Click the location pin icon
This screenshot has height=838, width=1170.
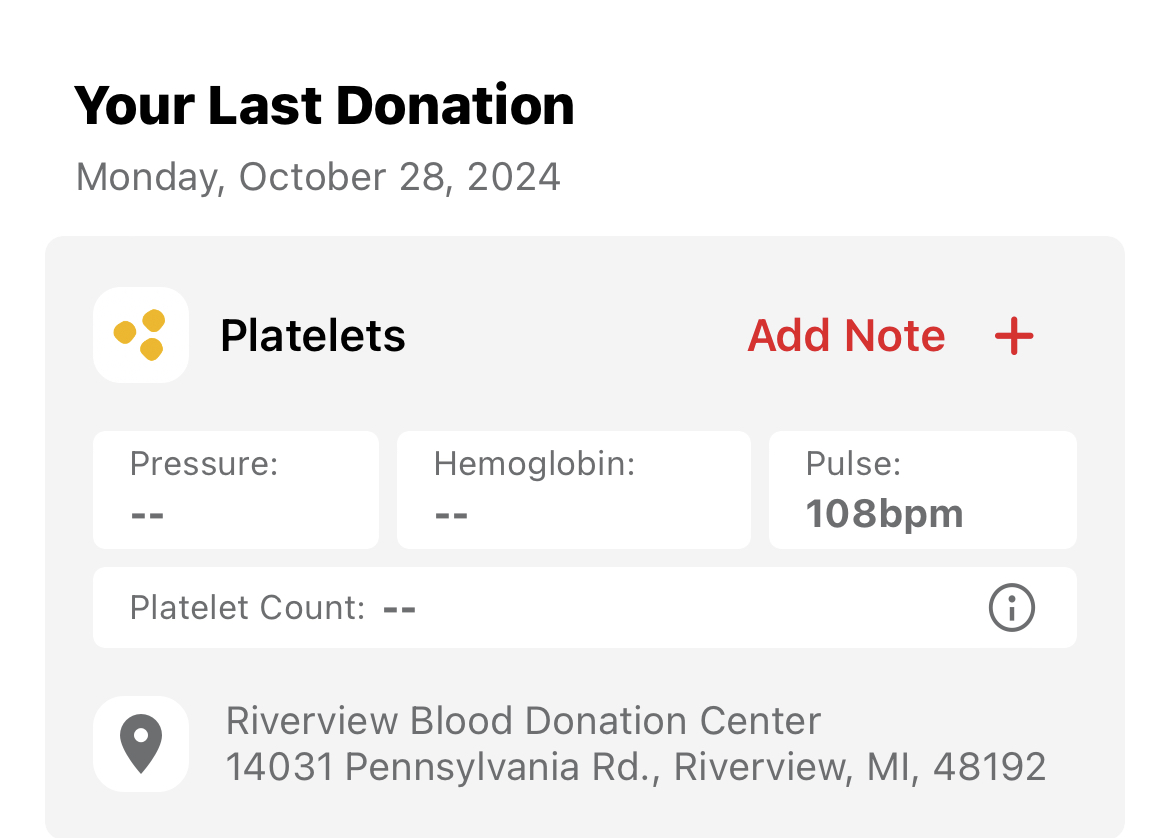[x=141, y=743]
